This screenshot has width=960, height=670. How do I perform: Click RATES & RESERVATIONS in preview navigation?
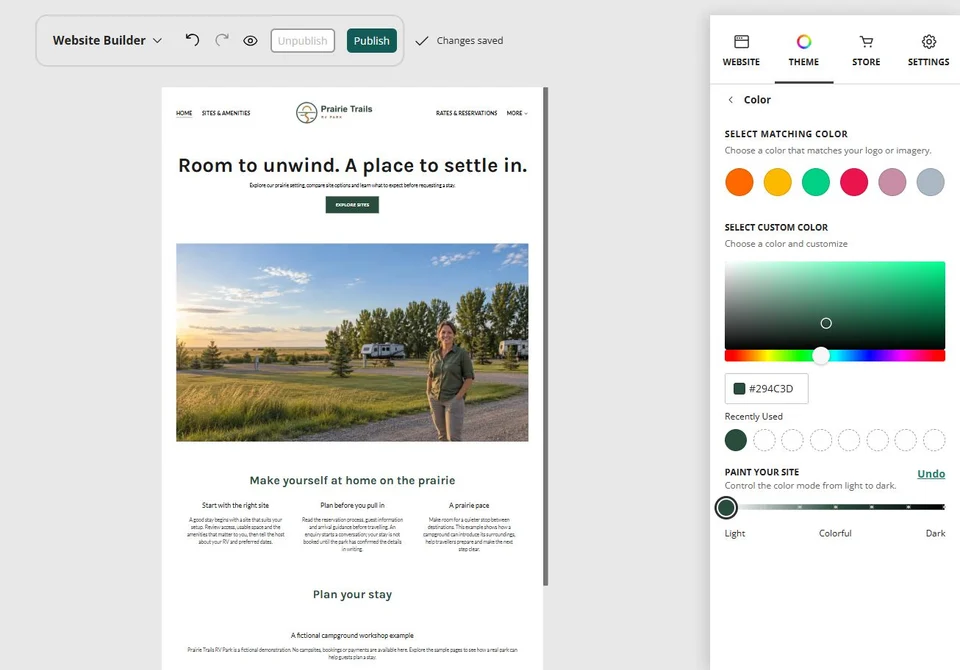click(467, 113)
